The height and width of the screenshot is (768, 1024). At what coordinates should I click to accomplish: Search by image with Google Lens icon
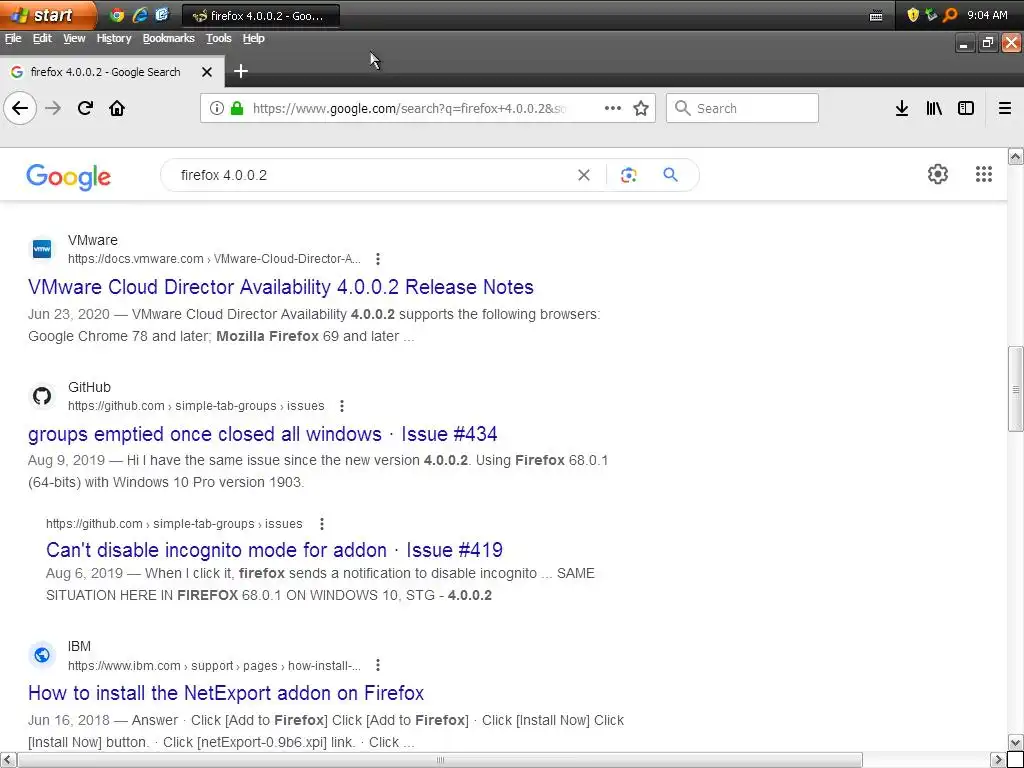(x=628, y=175)
